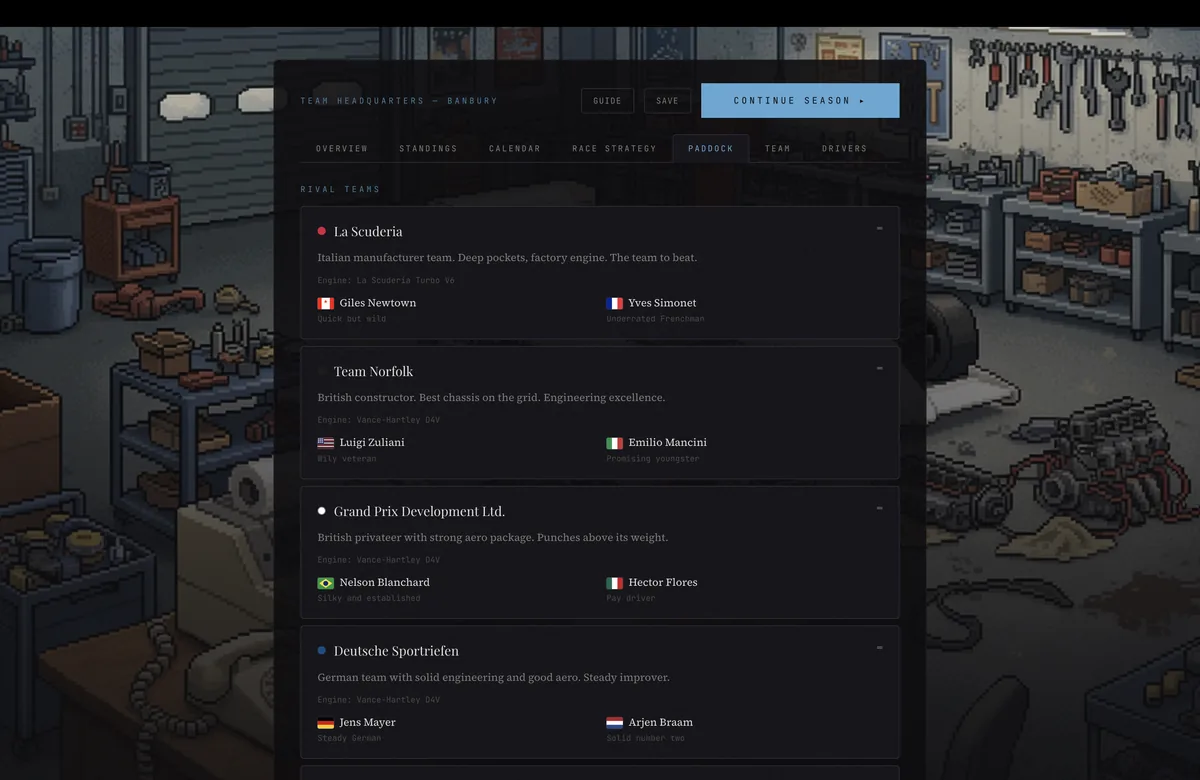Click 'British privateer with strong aero' description

click(493, 538)
